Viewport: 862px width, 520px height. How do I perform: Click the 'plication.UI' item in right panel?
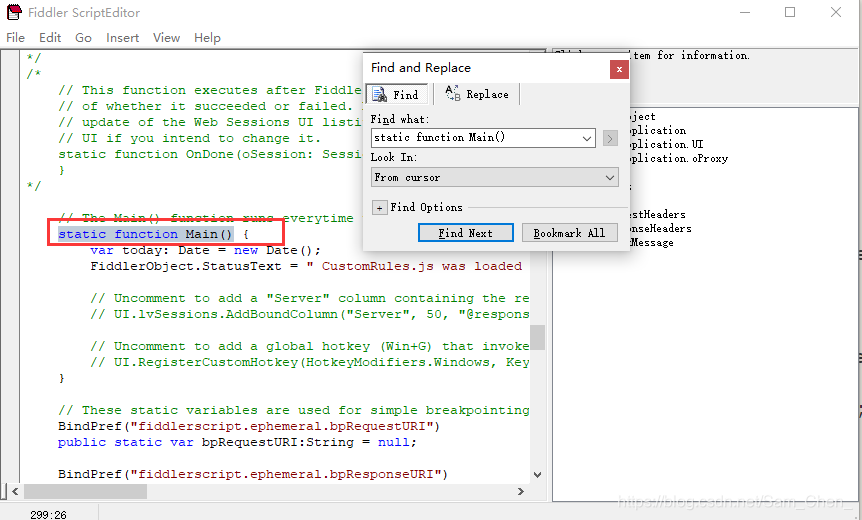click(667, 144)
